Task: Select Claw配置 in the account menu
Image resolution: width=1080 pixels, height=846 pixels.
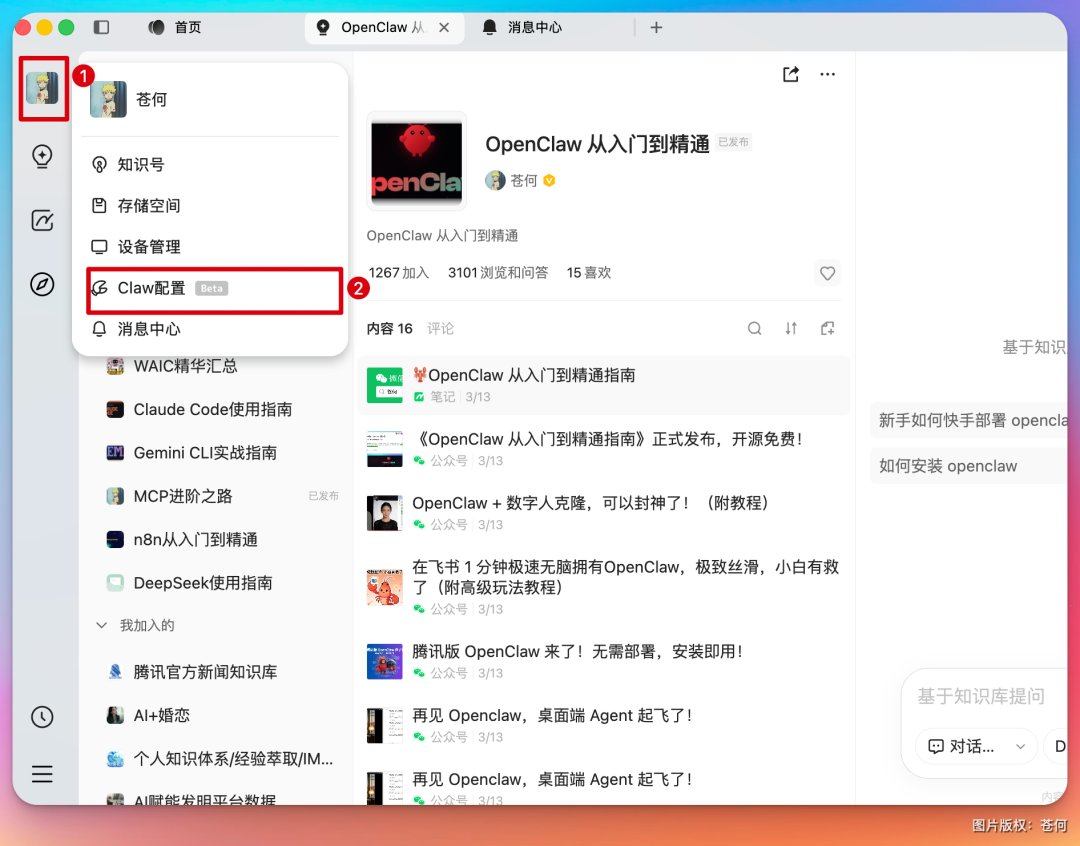Action: click(x=148, y=290)
